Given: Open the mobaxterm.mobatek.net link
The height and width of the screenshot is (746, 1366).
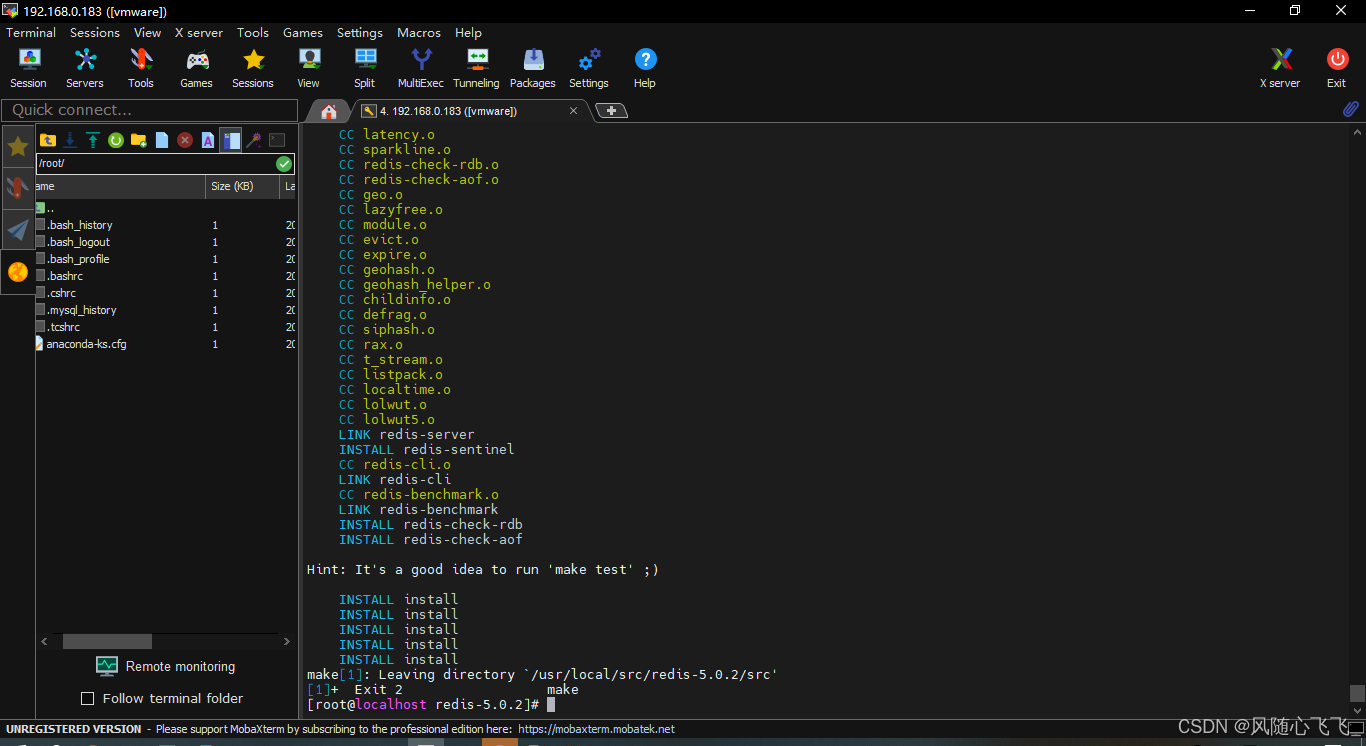Looking at the screenshot, I should click(x=596, y=729).
